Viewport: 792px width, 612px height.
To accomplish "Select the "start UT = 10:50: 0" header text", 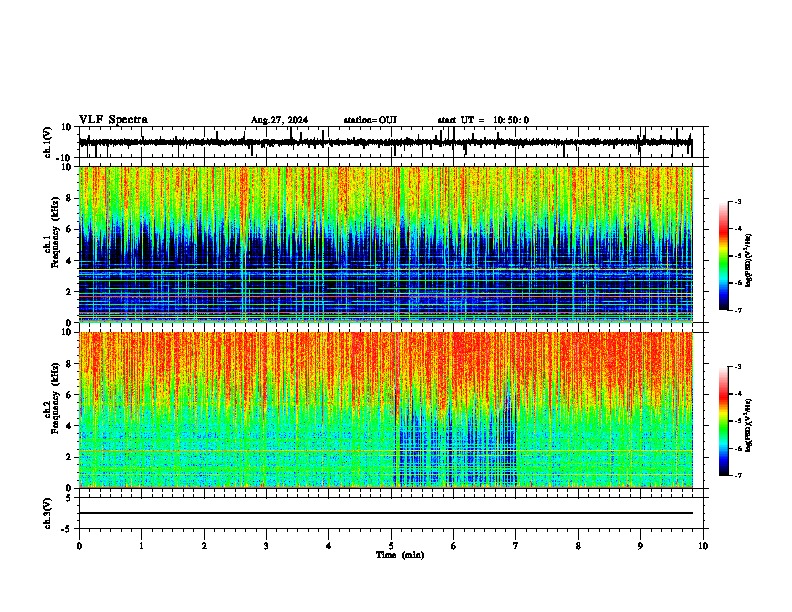I will (x=483, y=120).
